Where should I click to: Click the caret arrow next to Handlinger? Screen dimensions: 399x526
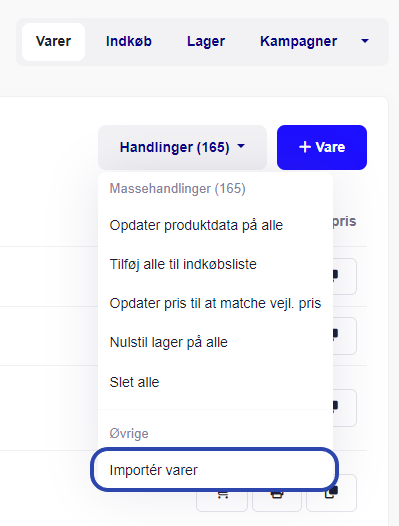241,146
